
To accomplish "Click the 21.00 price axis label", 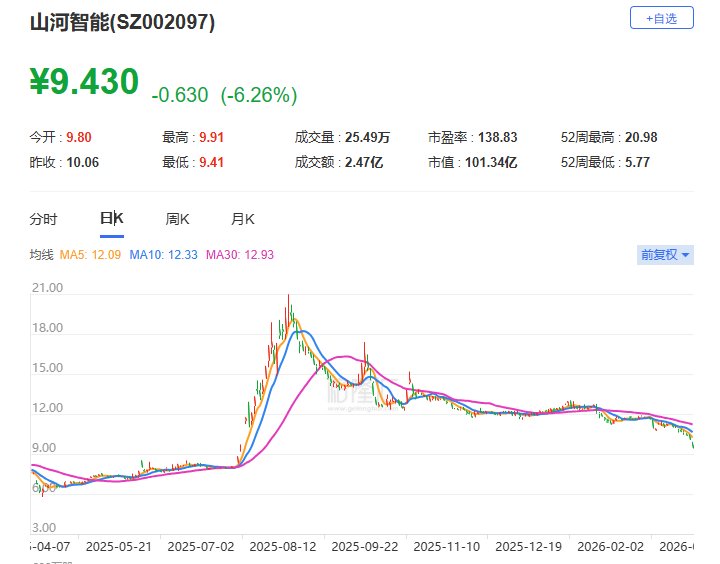I will 47,288.
